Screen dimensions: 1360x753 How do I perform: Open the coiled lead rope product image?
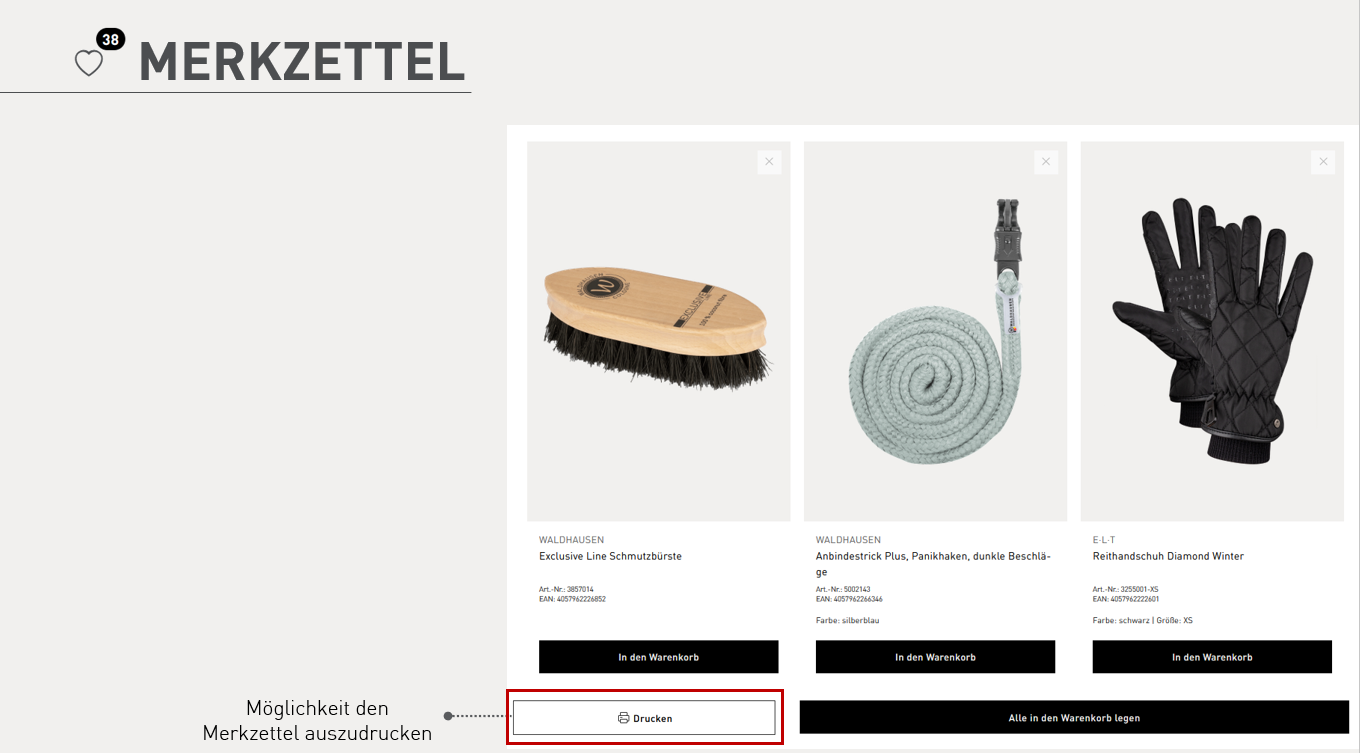point(935,331)
